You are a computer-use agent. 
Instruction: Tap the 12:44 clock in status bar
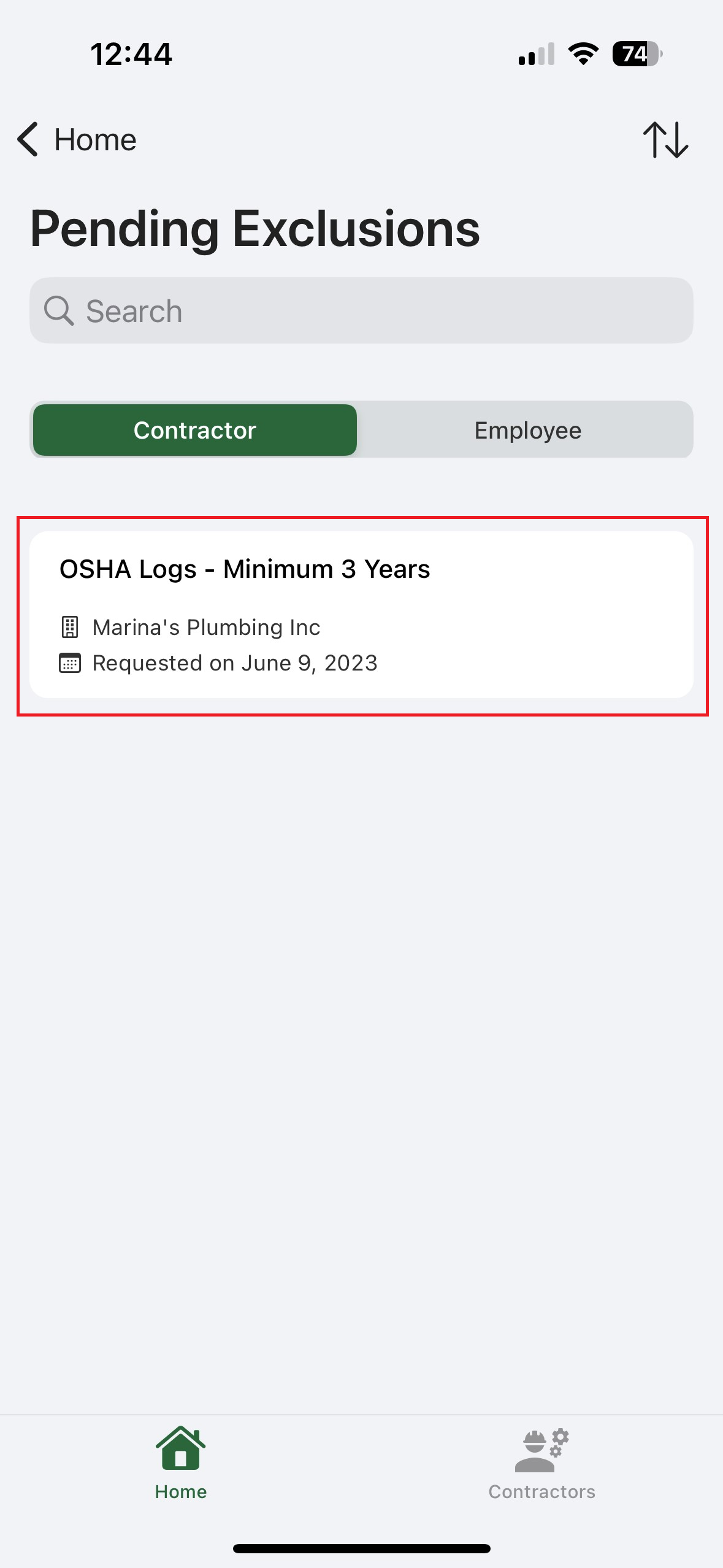coord(131,54)
